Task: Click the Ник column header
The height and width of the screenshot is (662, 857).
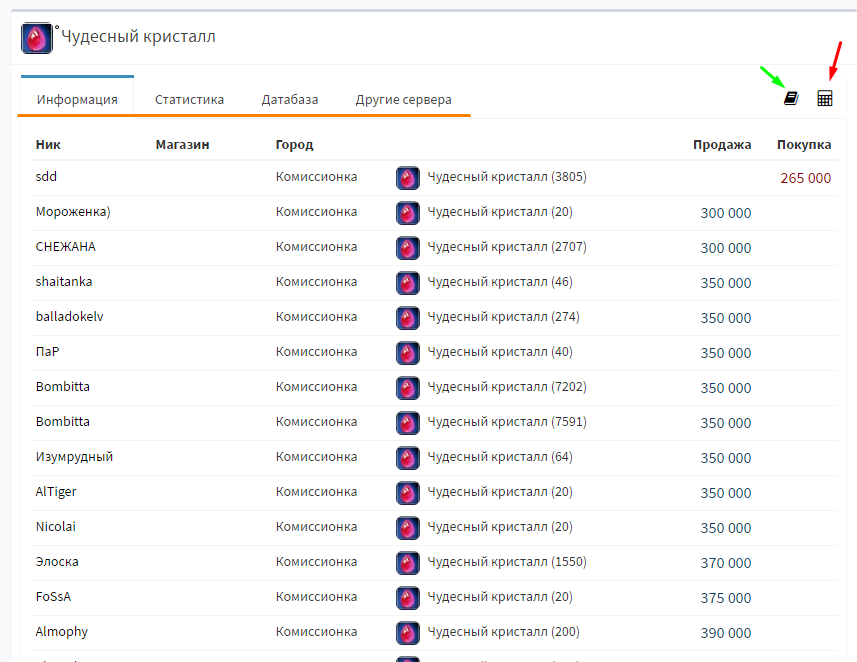Action: coord(48,145)
